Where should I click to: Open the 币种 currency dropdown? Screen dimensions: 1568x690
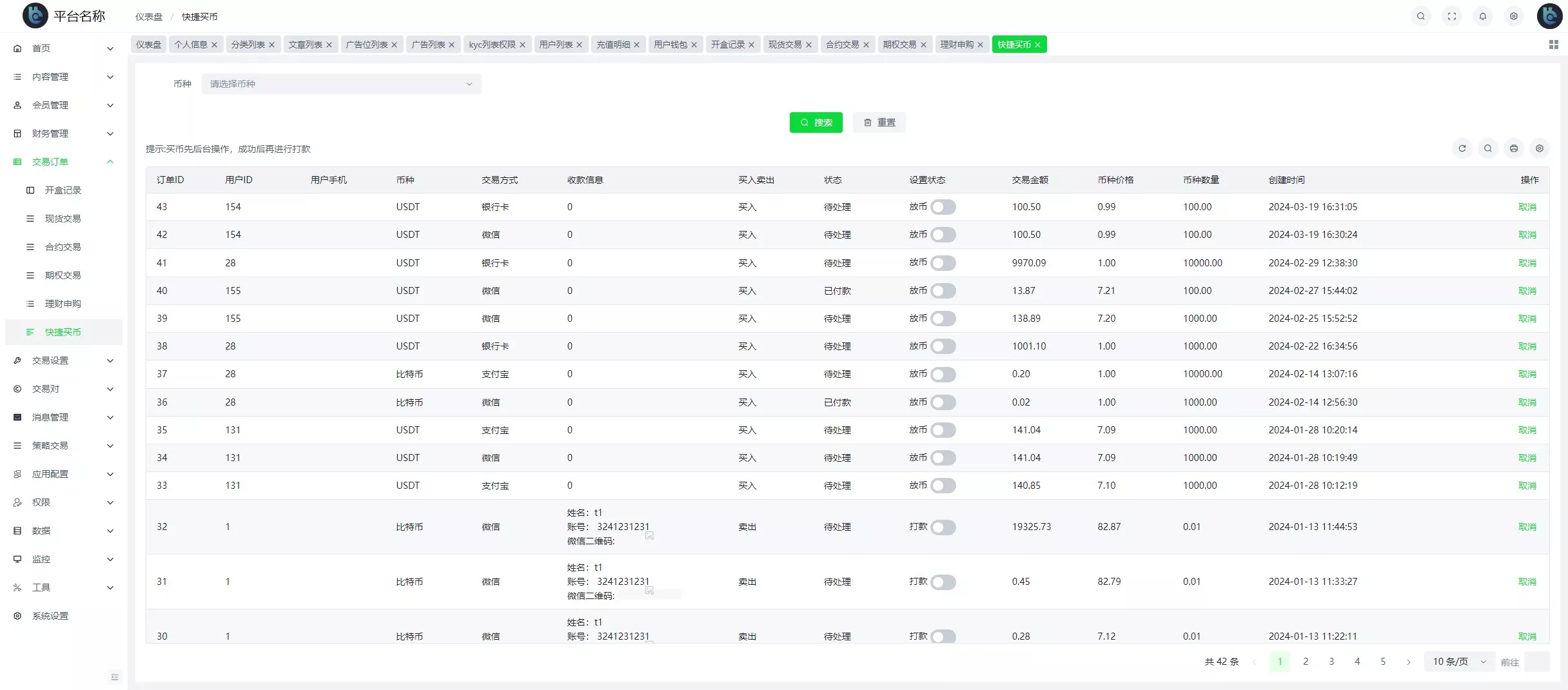[341, 84]
